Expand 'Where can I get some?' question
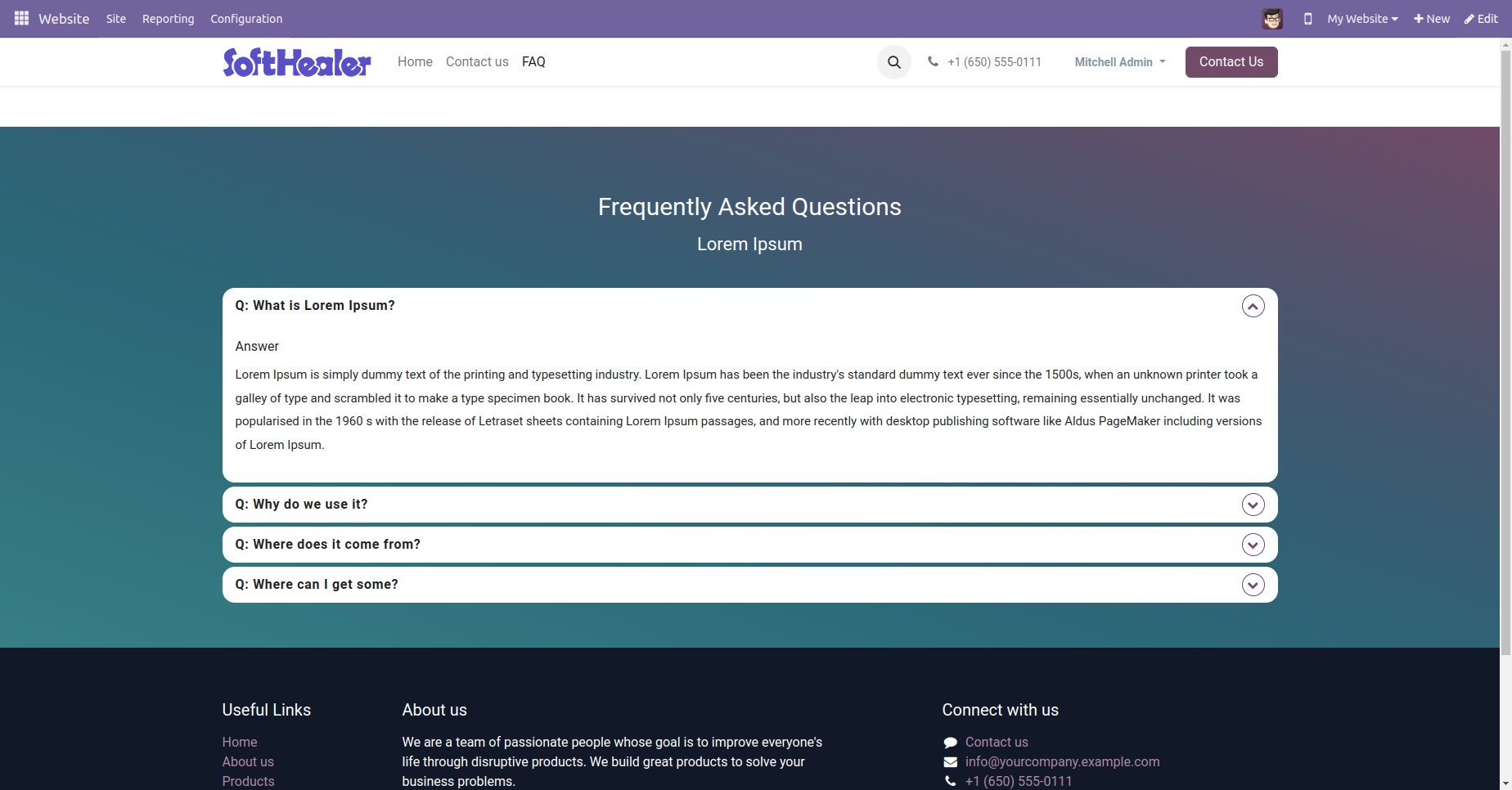Viewport: 1512px width, 790px height. tap(1253, 585)
